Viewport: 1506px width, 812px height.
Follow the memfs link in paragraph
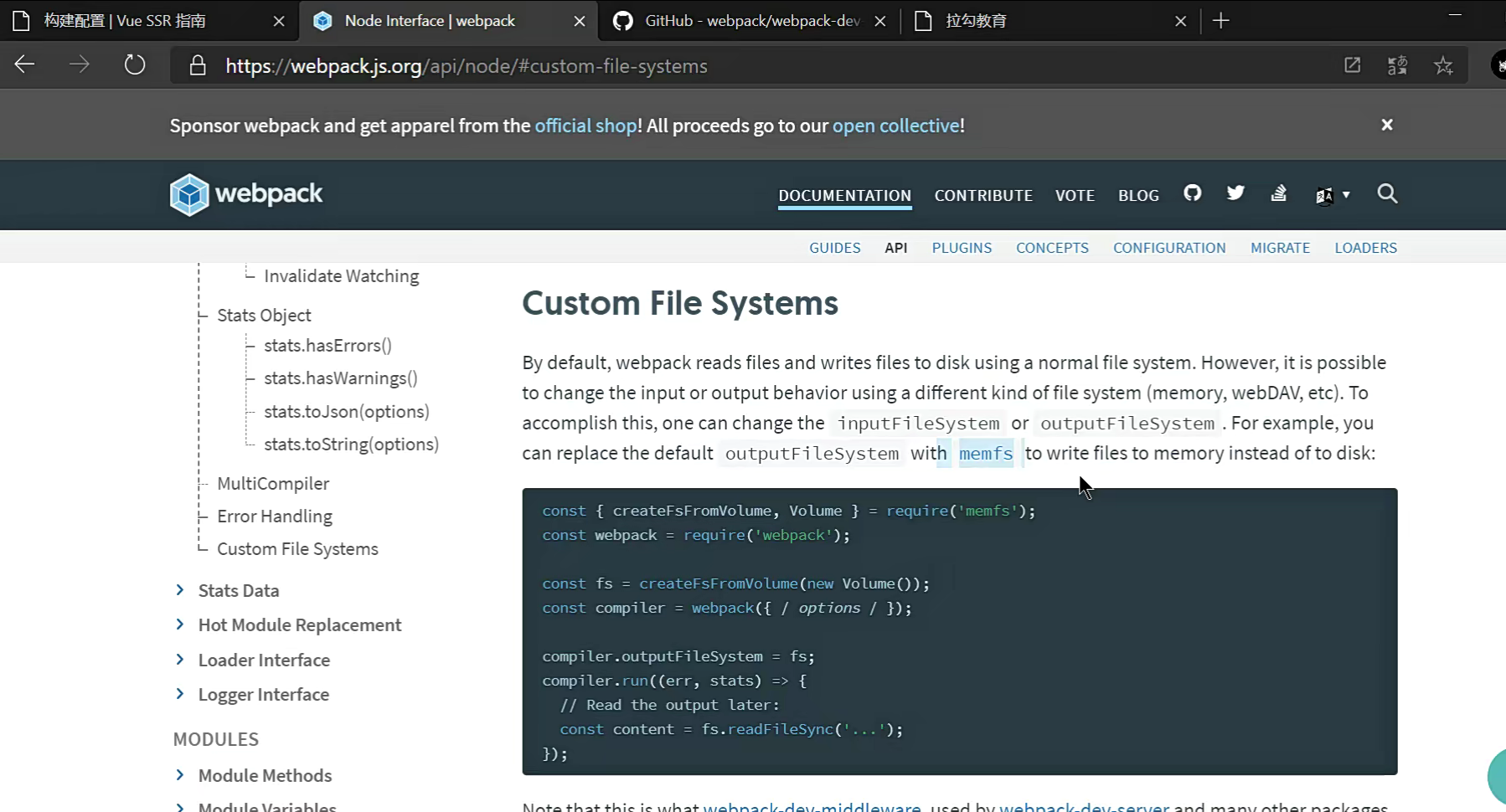(985, 454)
